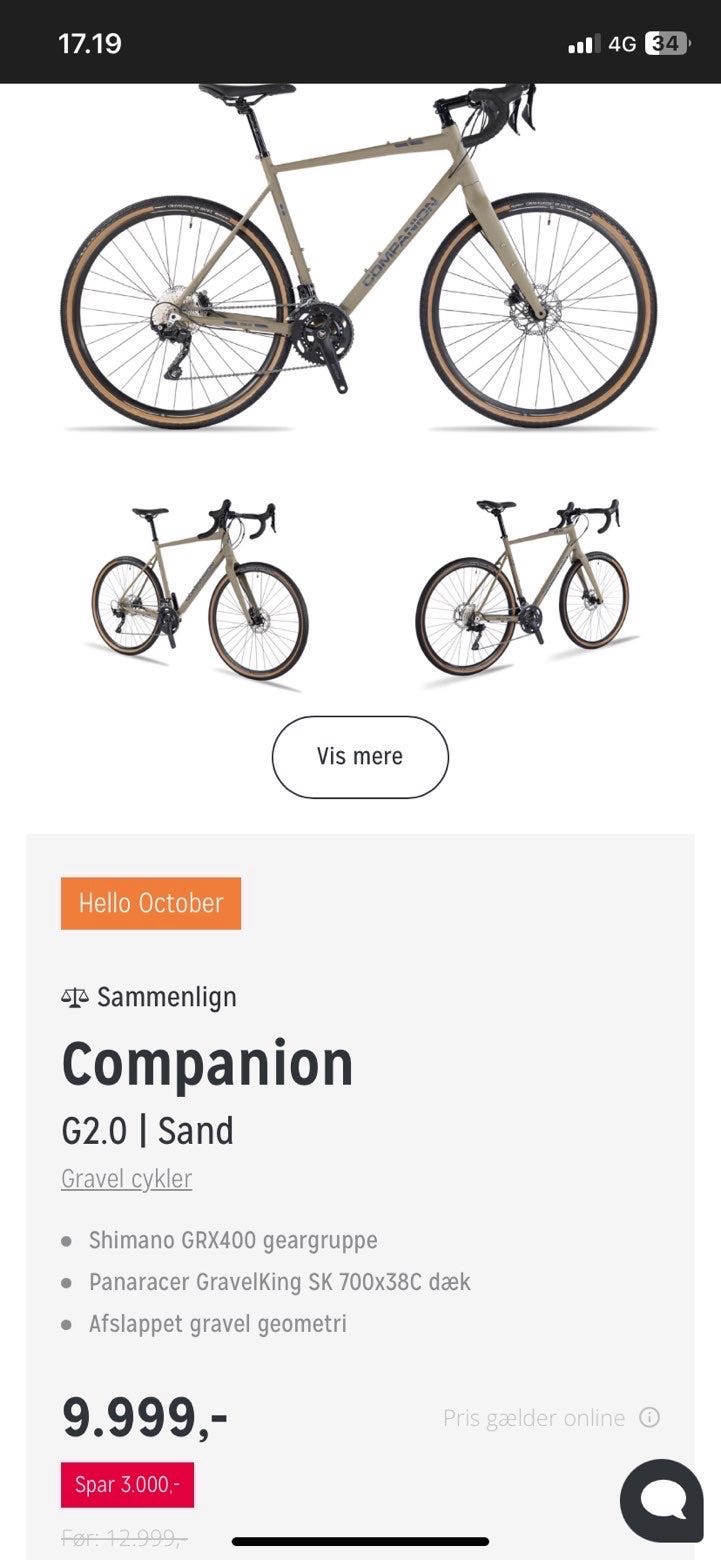Tap the clock time in status bar
Screen dimensions: 721x1560
90,44
